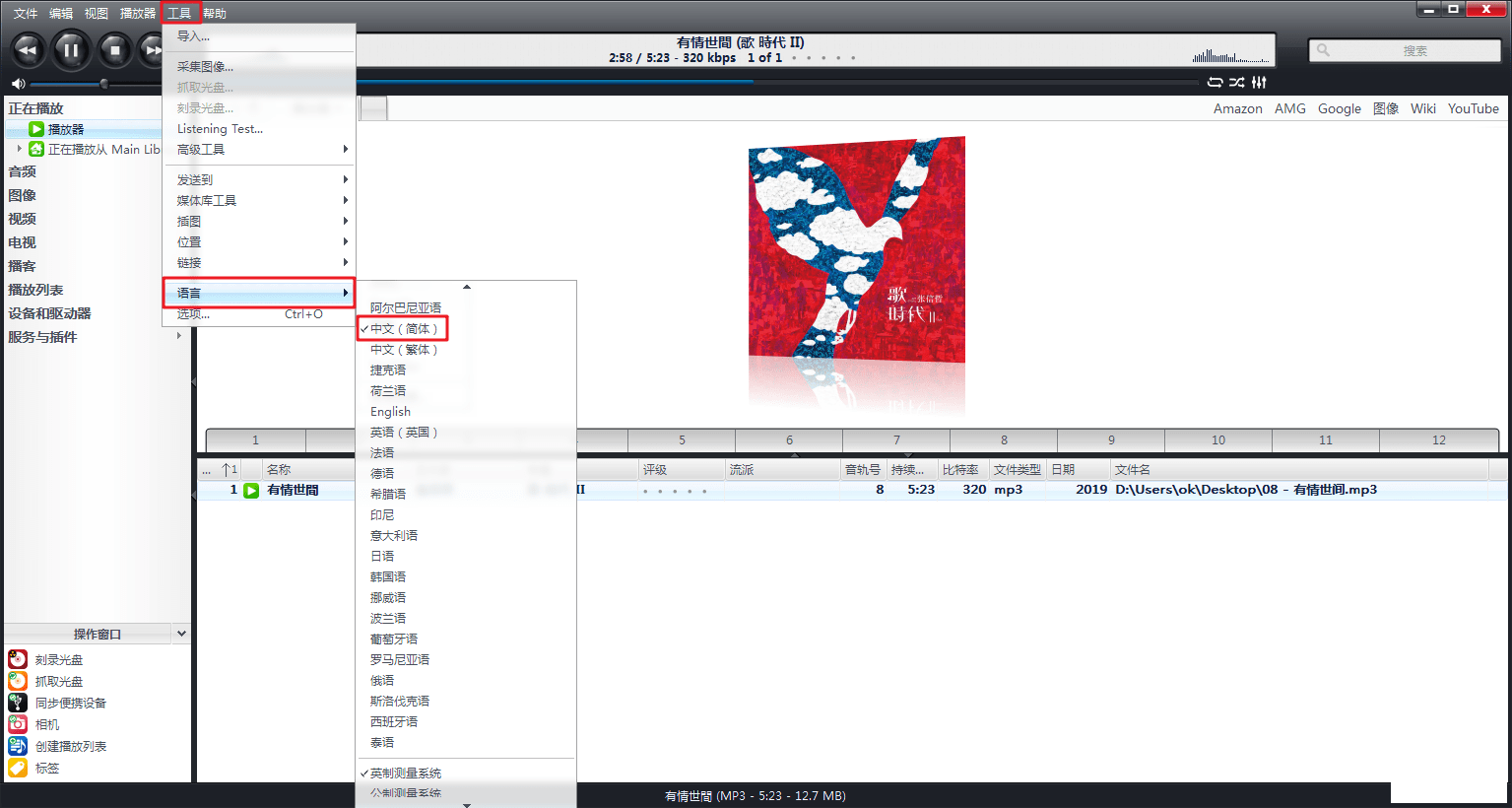Click 采集图像... menu entry
Image resolution: width=1512 pixels, height=808 pixels.
click(259, 66)
